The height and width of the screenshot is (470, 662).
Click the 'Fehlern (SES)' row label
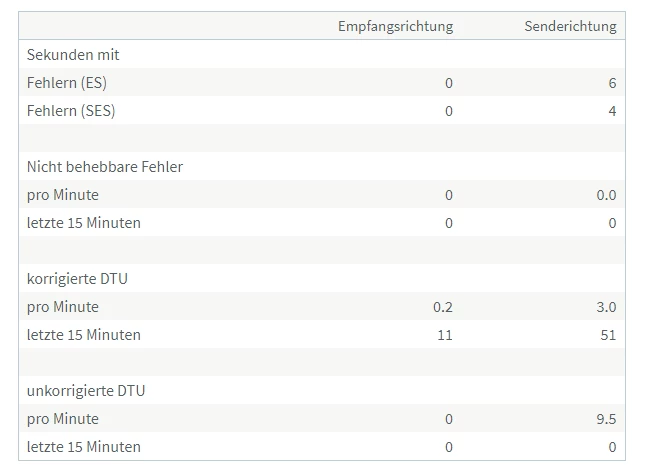(x=71, y=111)
